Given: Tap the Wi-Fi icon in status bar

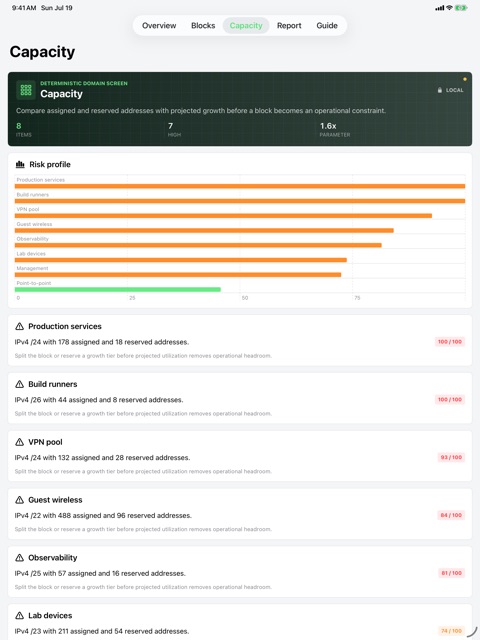Looking at the screenshot, I should 449,8.
